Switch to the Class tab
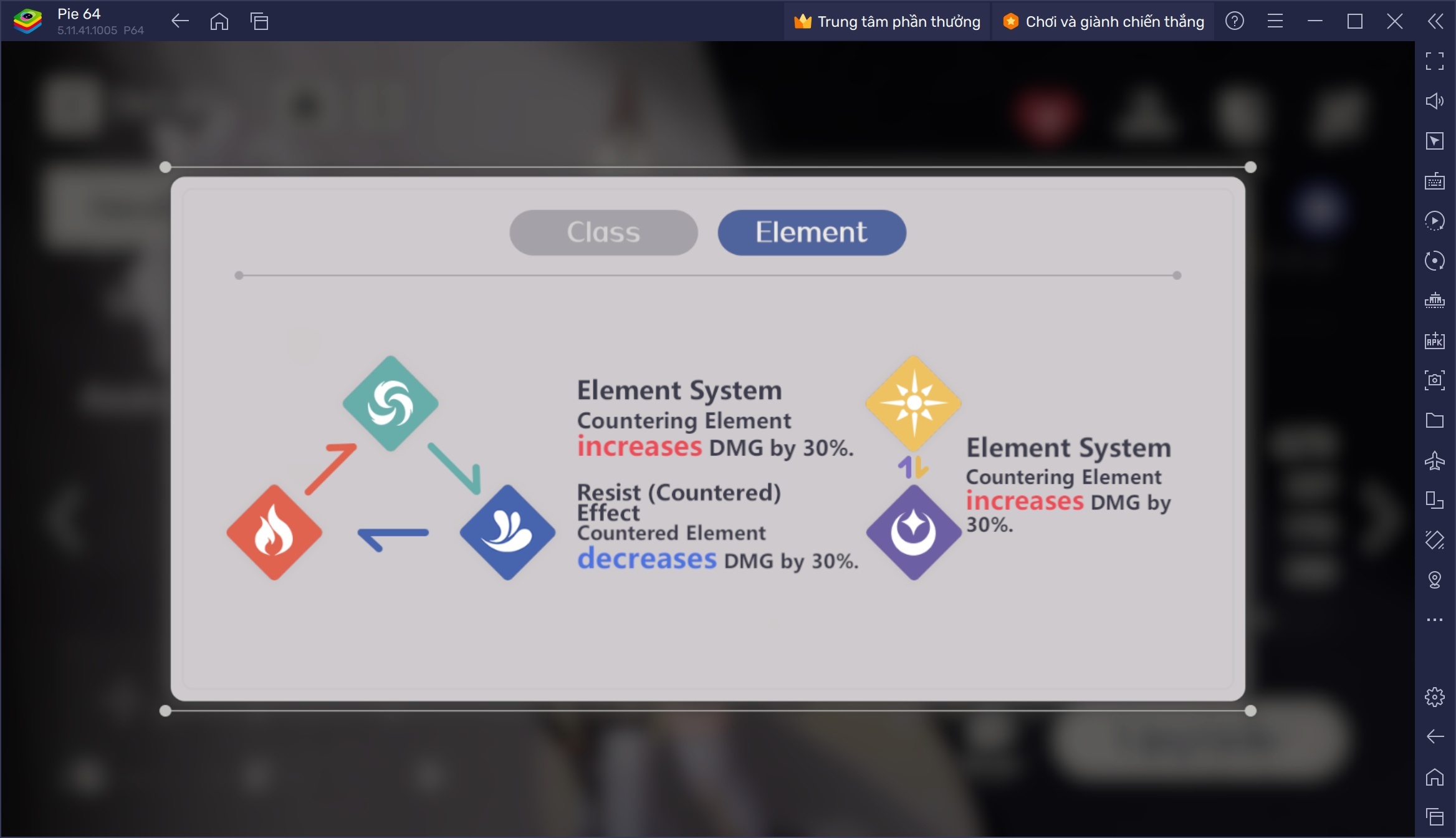The width and height of the screenshot is (1456, 838). (603, 233)
